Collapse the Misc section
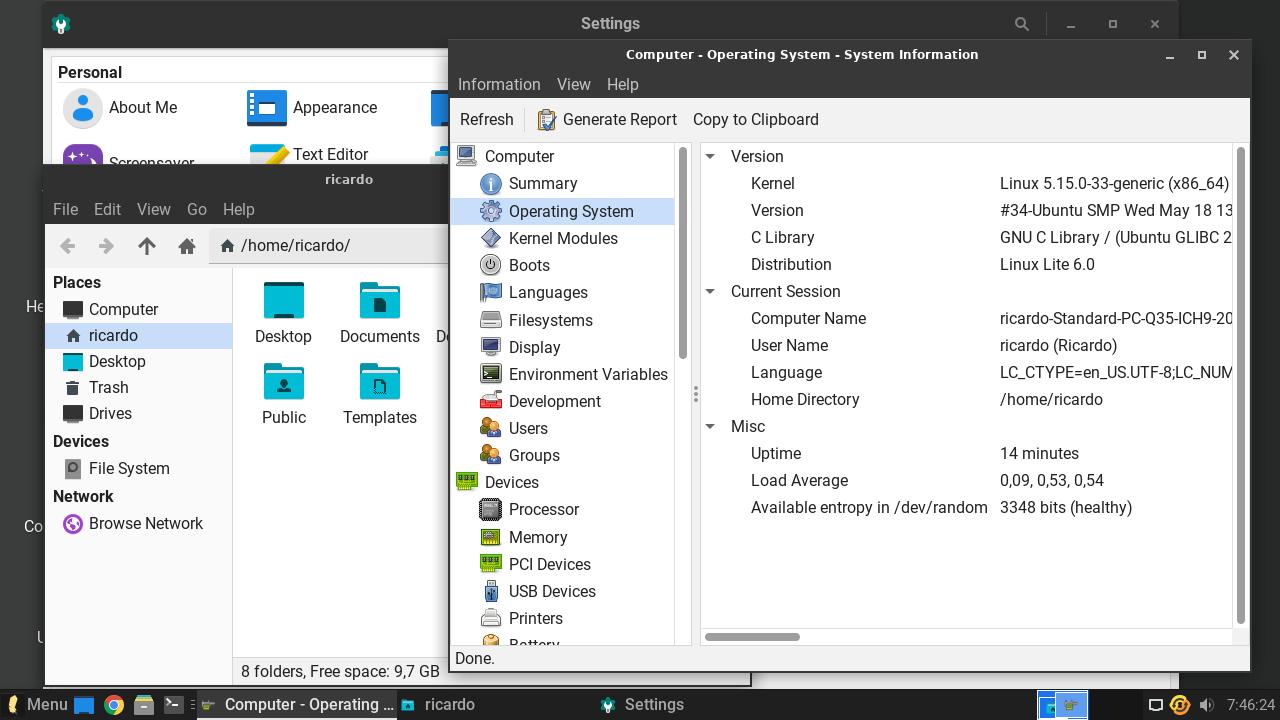The width and height of the screenshot is (1280, 720). pyautogui.click(x=710, y=427)
